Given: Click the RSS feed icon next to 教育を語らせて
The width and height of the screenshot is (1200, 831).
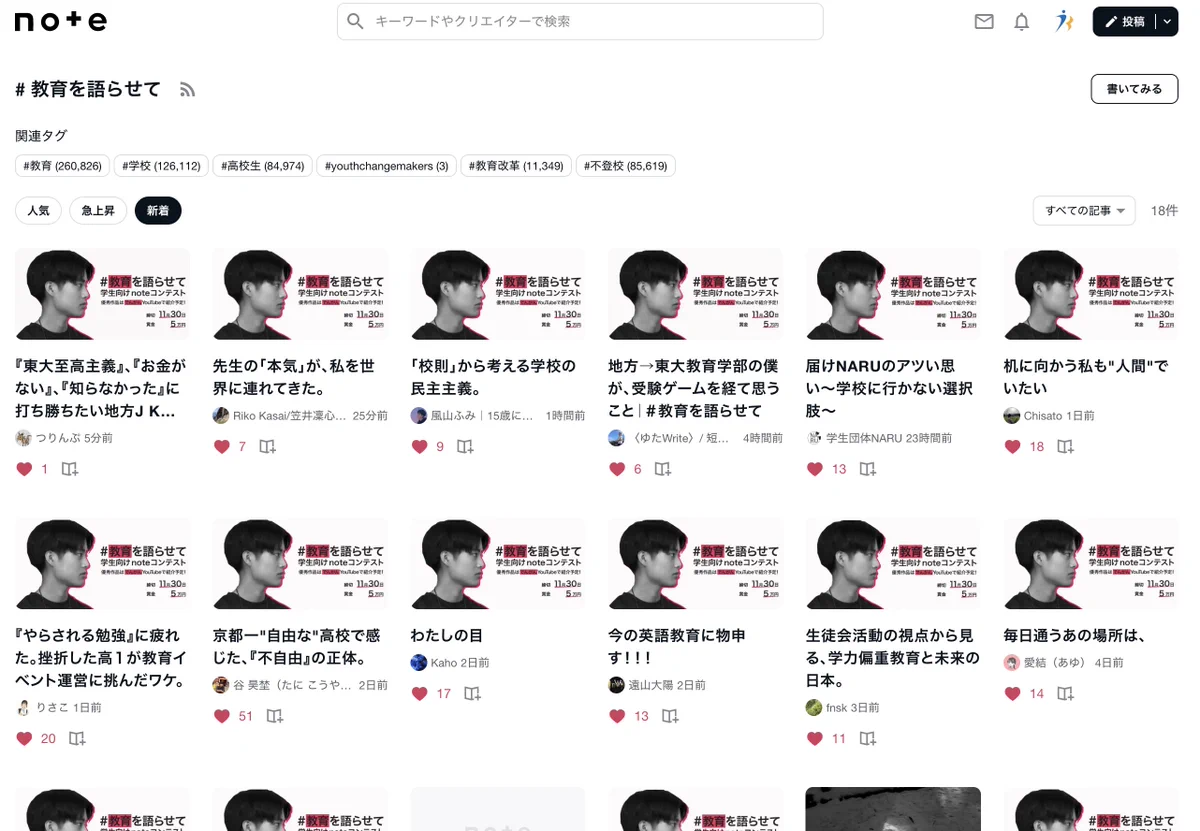Looking at the screenshot, I should click(x=187, y=90).
